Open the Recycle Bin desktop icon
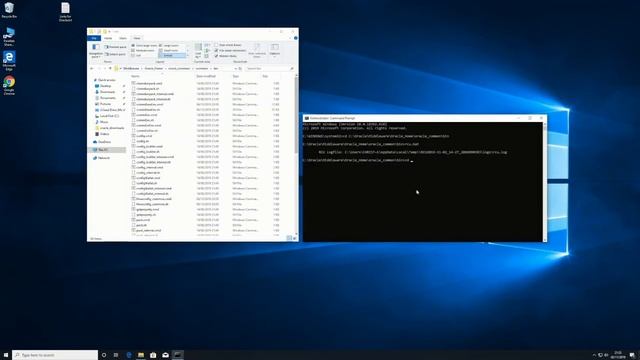Image resolution: width=640 pixels, height=360 pixels. point(9,10)
